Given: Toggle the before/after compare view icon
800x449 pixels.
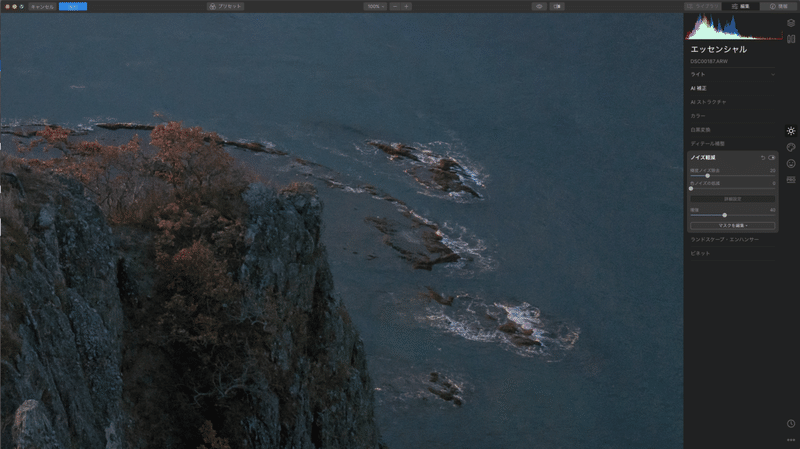Looking at the screenshot, I should 557,7.
